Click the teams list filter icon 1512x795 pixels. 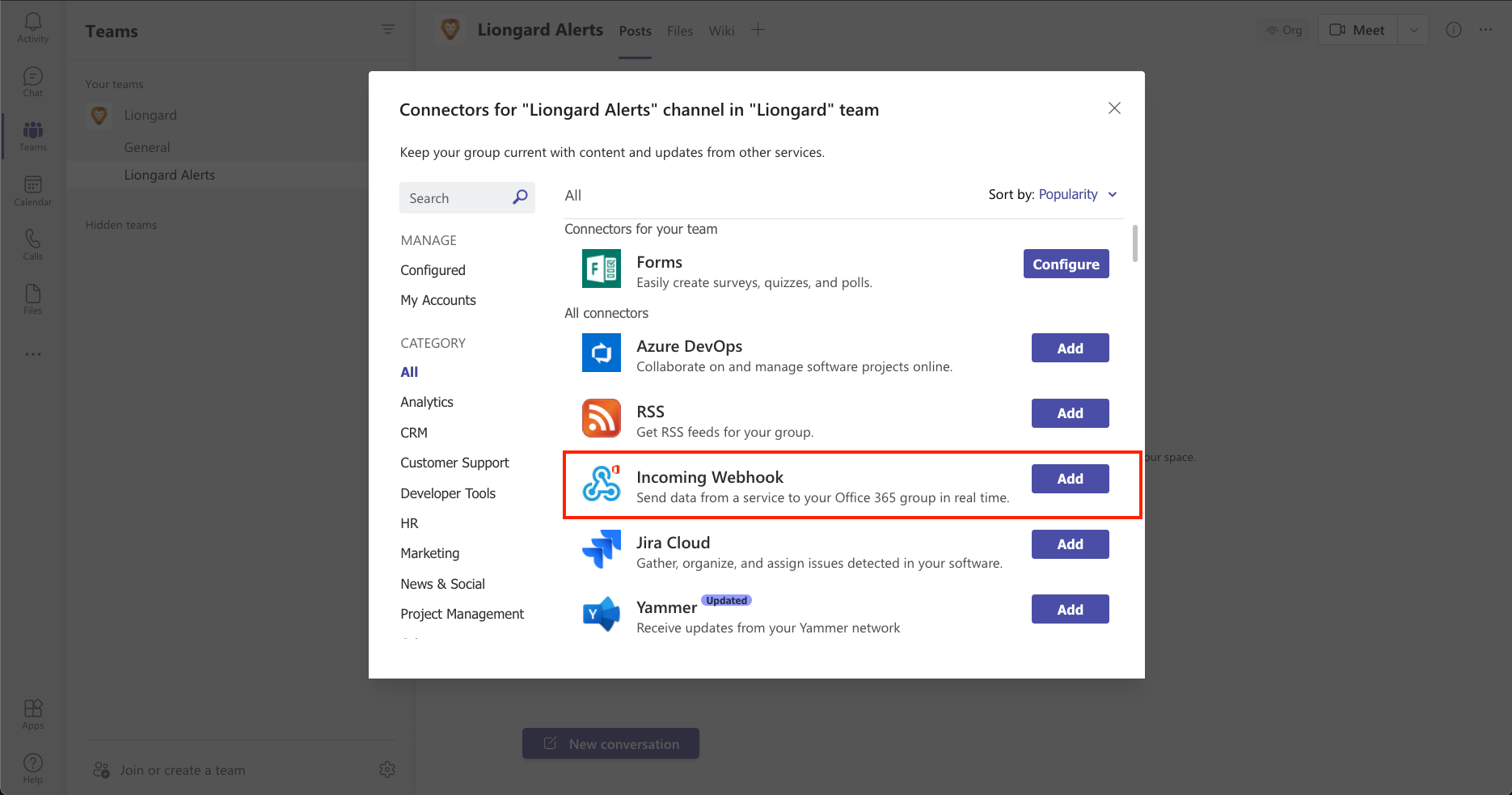click(388, 30)
